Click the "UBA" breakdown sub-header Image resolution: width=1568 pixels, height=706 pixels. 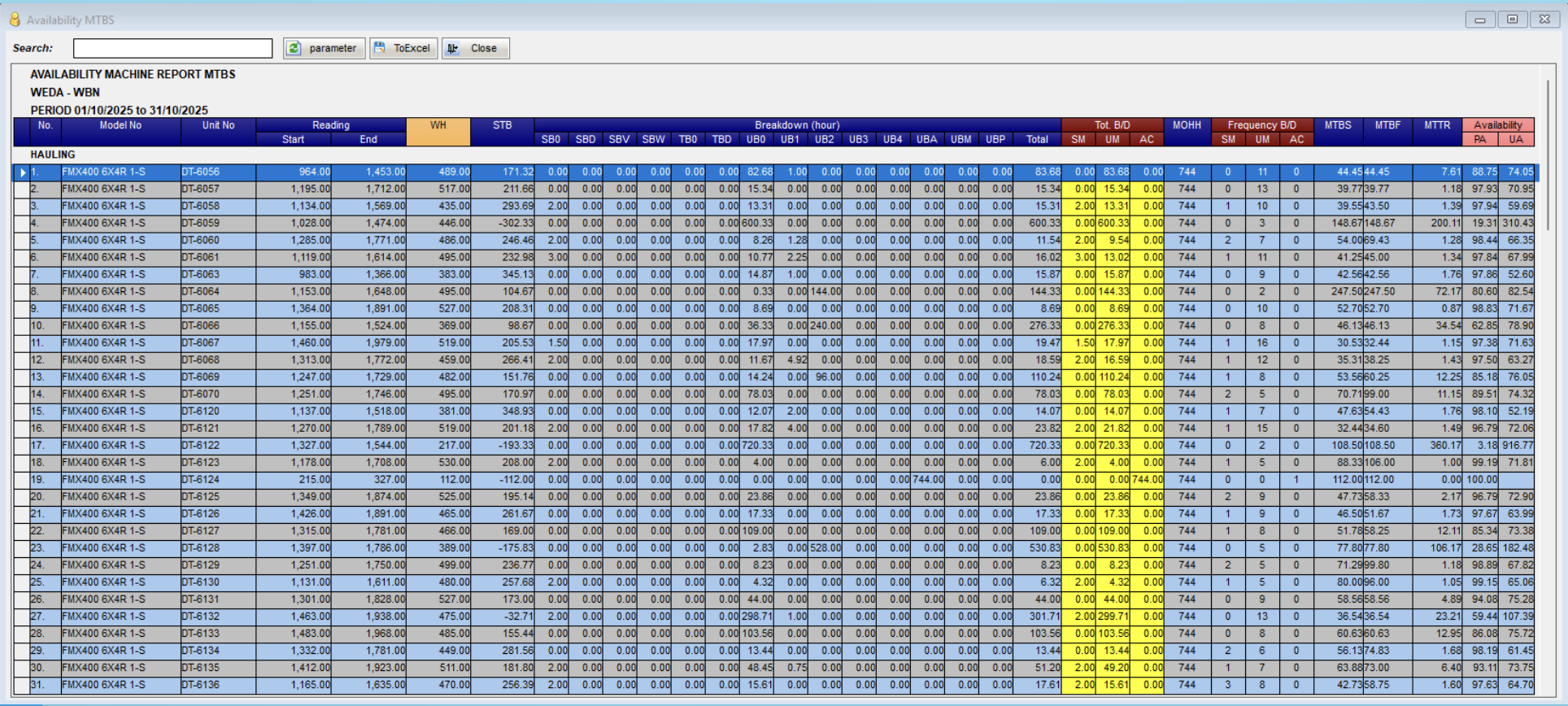click(x=927, y=139)
